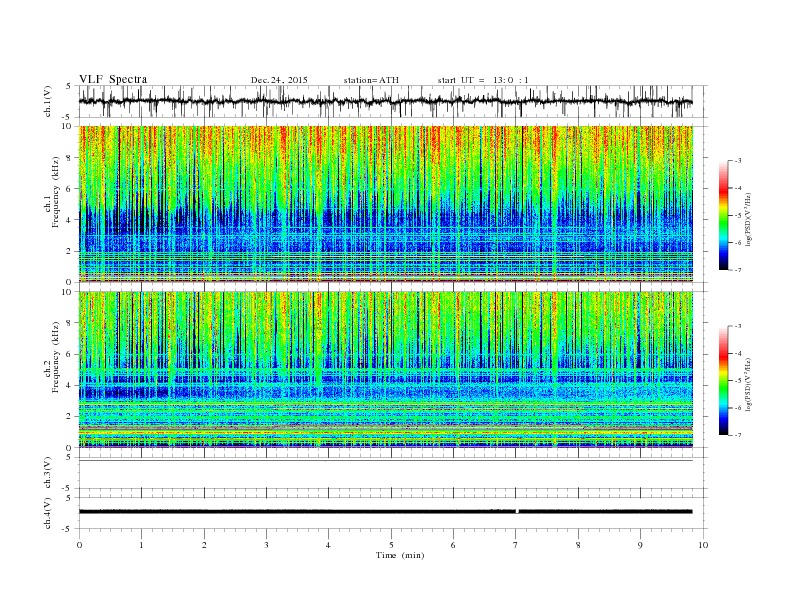Click the "-3" value on ch.1 colorbar

coord(737,161)
